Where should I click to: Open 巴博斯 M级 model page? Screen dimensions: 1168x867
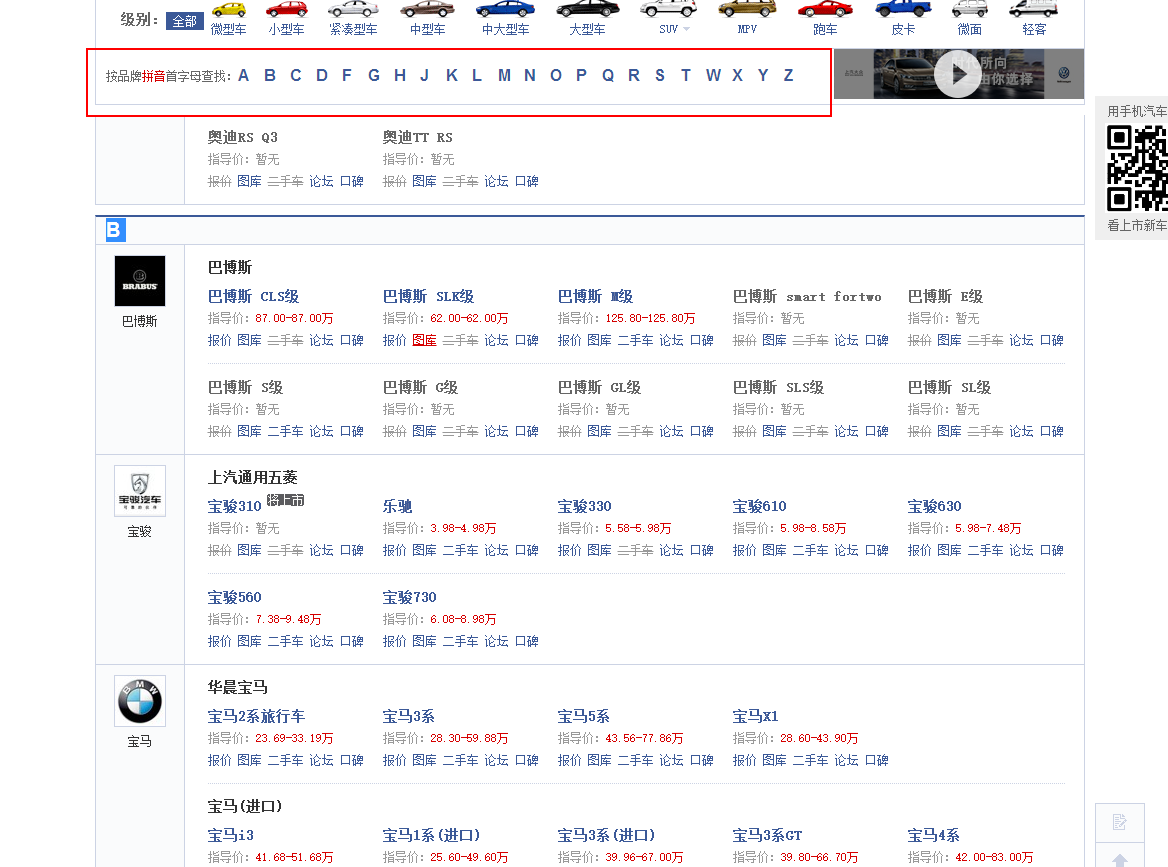click(595, 296)
